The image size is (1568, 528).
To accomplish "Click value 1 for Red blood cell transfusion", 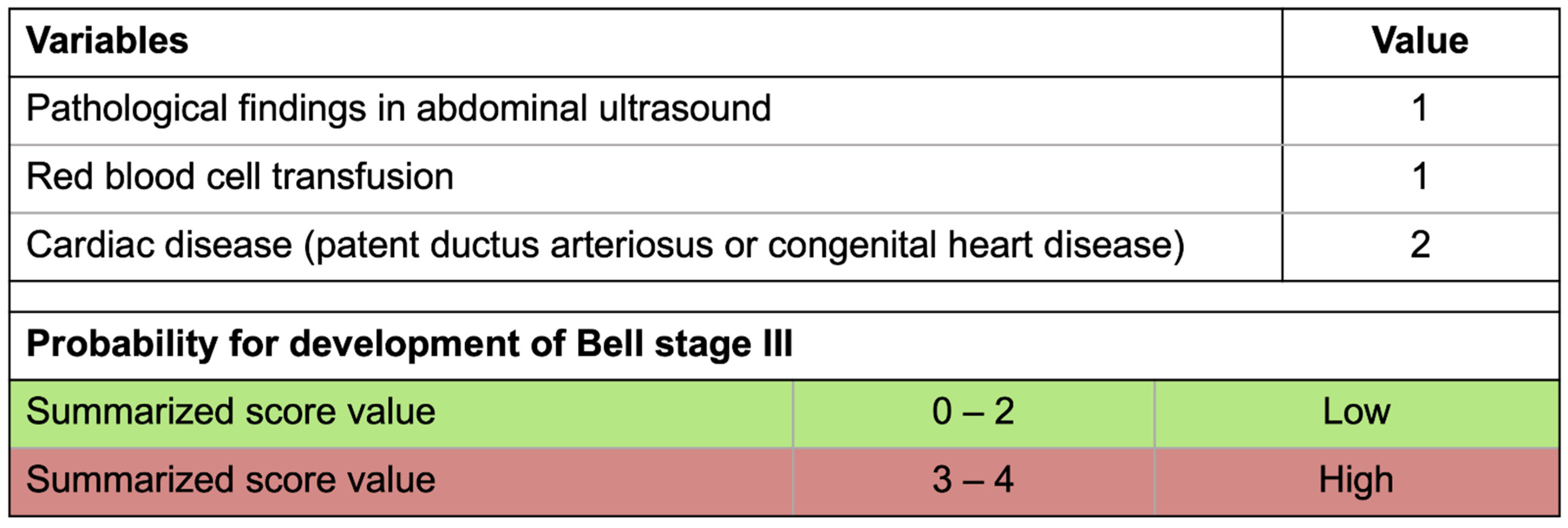I will [1420, 177].
